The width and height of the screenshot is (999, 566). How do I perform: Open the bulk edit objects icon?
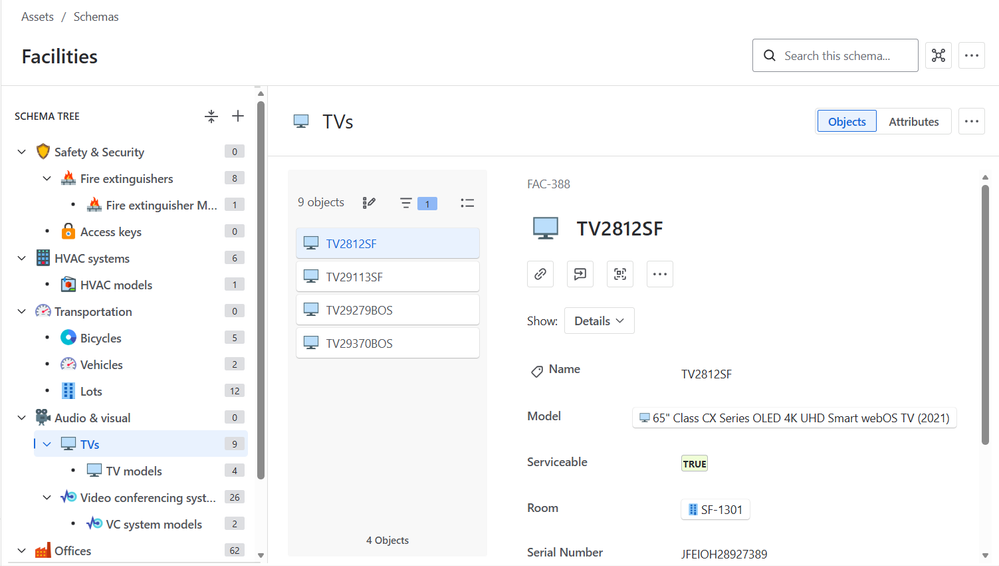tap(369, 203)
